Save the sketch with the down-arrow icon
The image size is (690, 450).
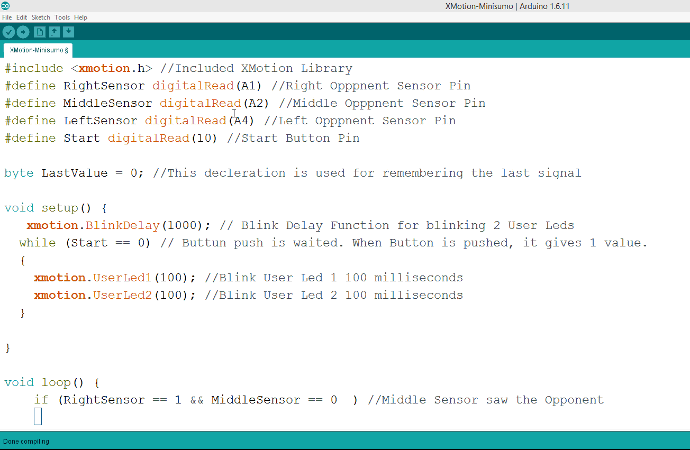(67, 32)
